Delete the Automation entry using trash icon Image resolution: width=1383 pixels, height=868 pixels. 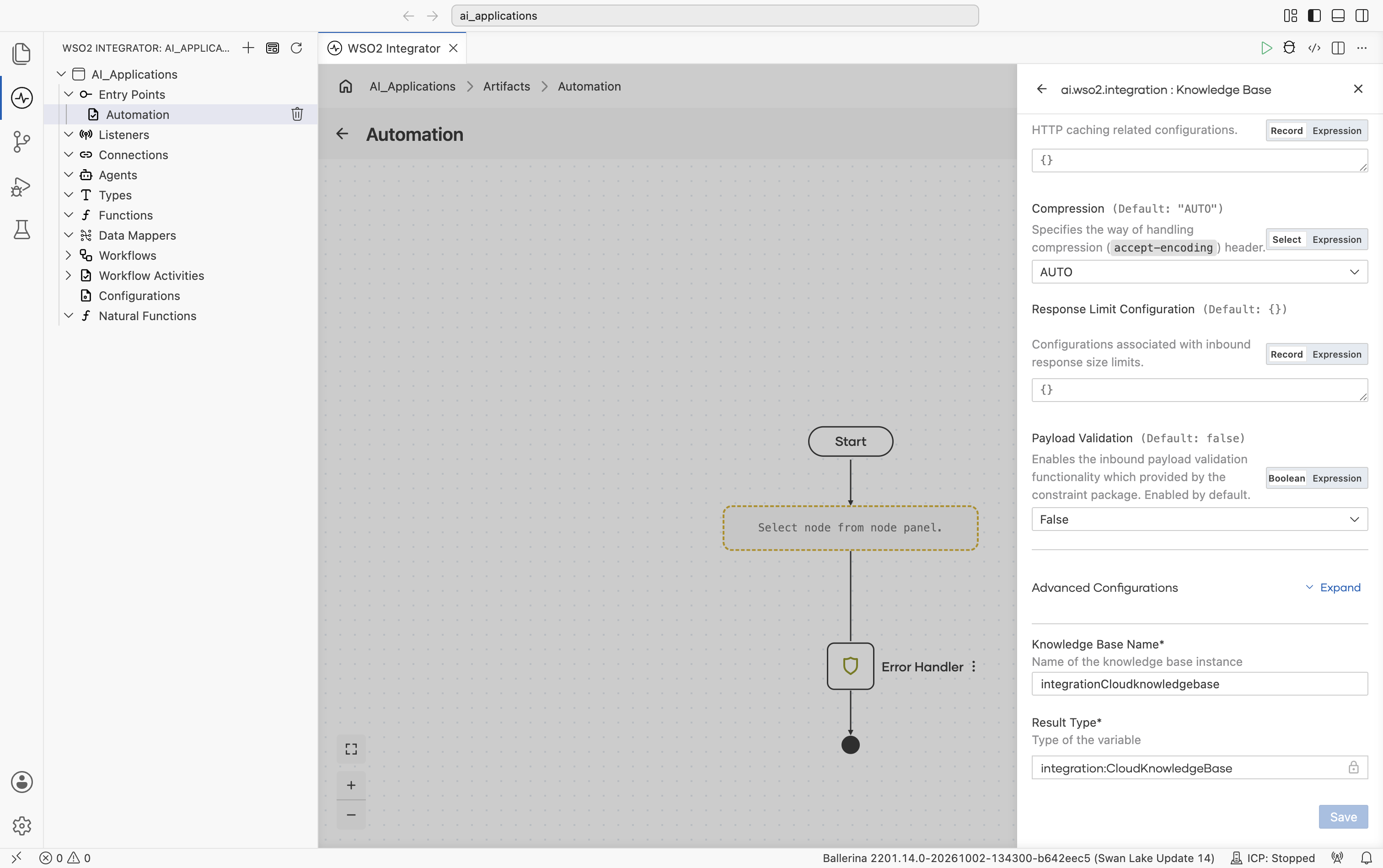297,114
